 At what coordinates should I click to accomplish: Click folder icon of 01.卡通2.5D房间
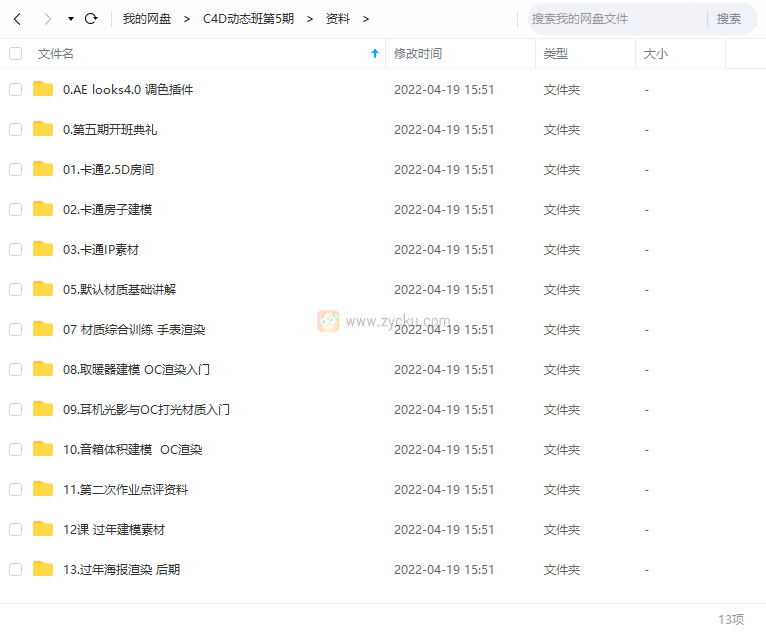(x=43, y=169)
